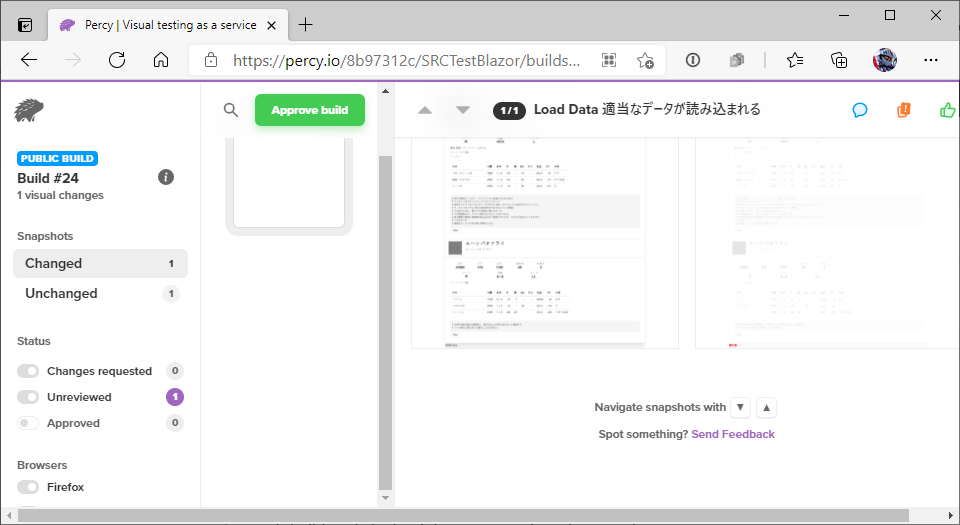This screenshot has height=525, width=960.
Task: Click the Send Feedback link
Action: [733, 434]
